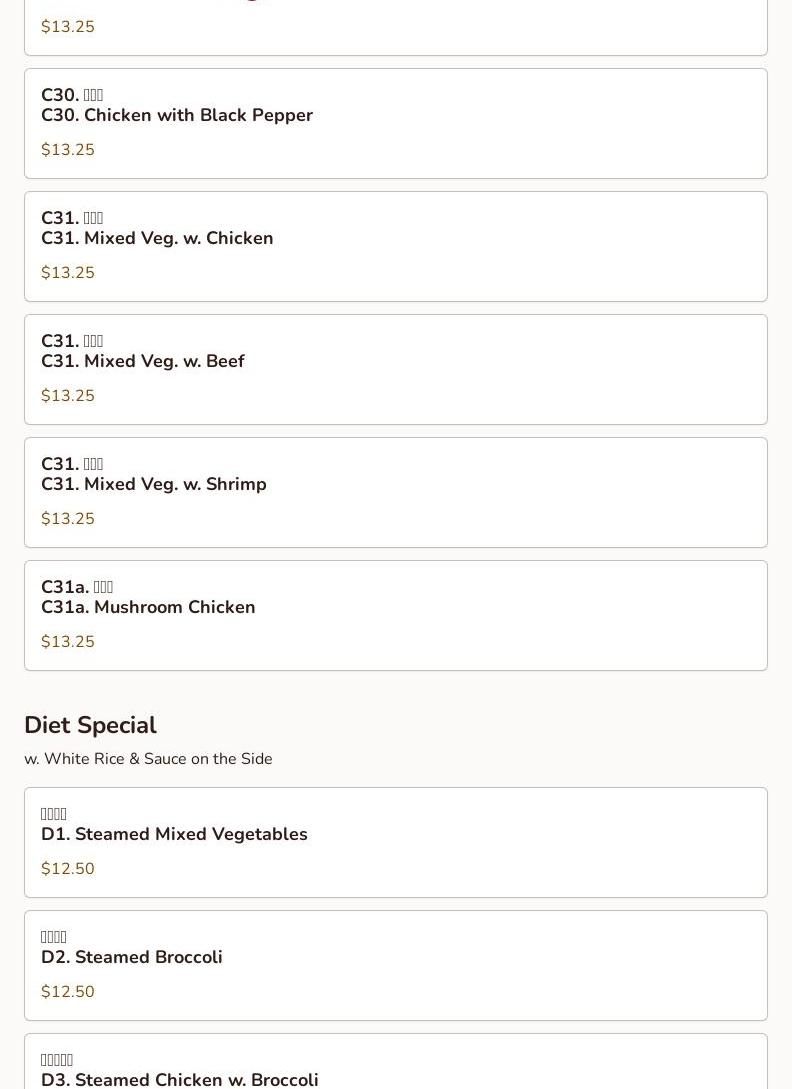Open D1. Steamed Mixed Vegetables
792x1089 pixels.
click(395, 842)
